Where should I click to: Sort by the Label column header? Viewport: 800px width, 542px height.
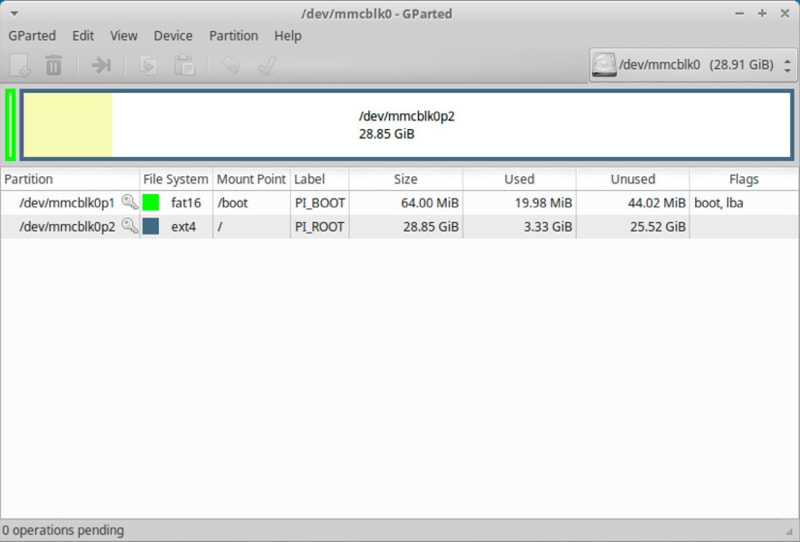[x=320, y=179]
